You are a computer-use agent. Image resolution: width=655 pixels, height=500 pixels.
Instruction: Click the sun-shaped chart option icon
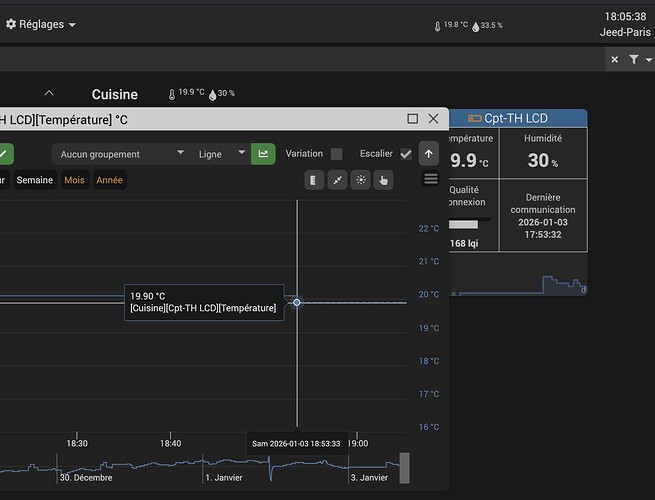tap(361, 180)
